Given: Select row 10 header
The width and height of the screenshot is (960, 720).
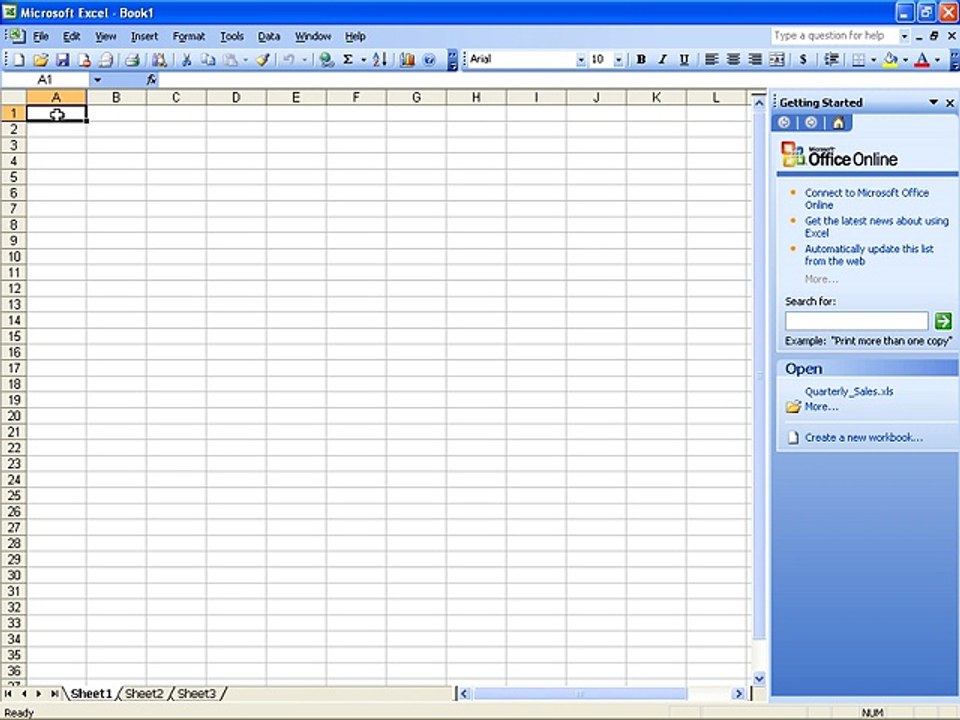Looking at the screenshot, I should 13,257.
